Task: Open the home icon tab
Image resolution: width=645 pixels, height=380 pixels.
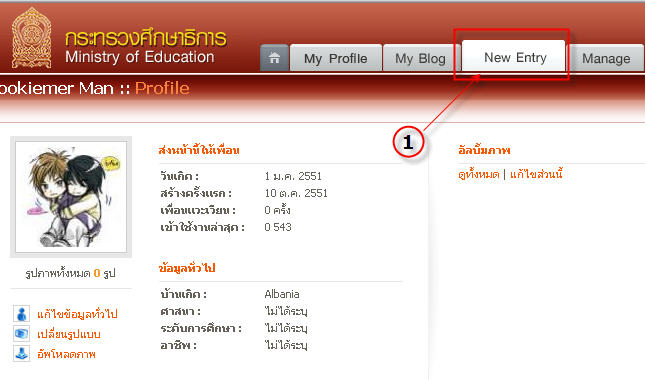Action: 274,58
